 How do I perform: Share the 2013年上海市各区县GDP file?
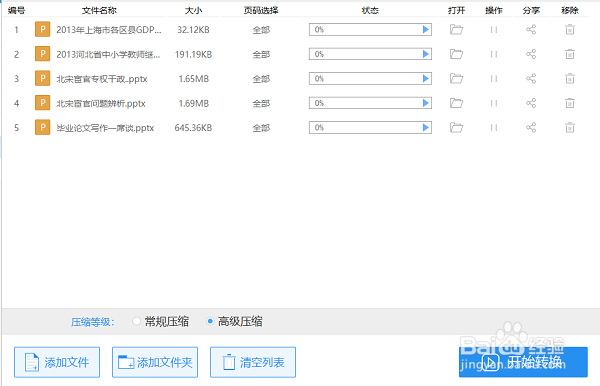pos(531,29)
